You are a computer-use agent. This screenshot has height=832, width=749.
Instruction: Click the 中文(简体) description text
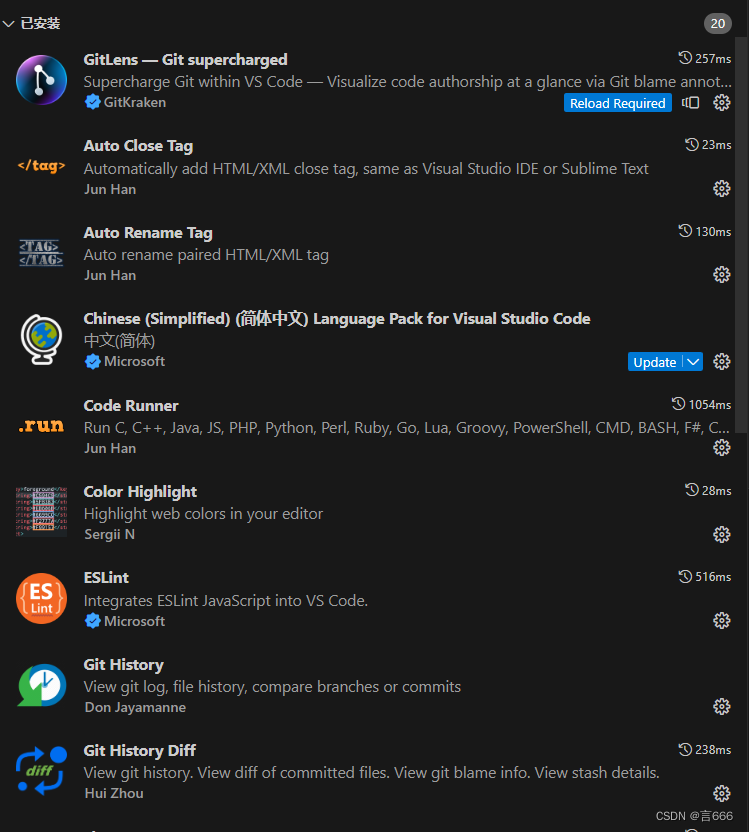[119, 341]
